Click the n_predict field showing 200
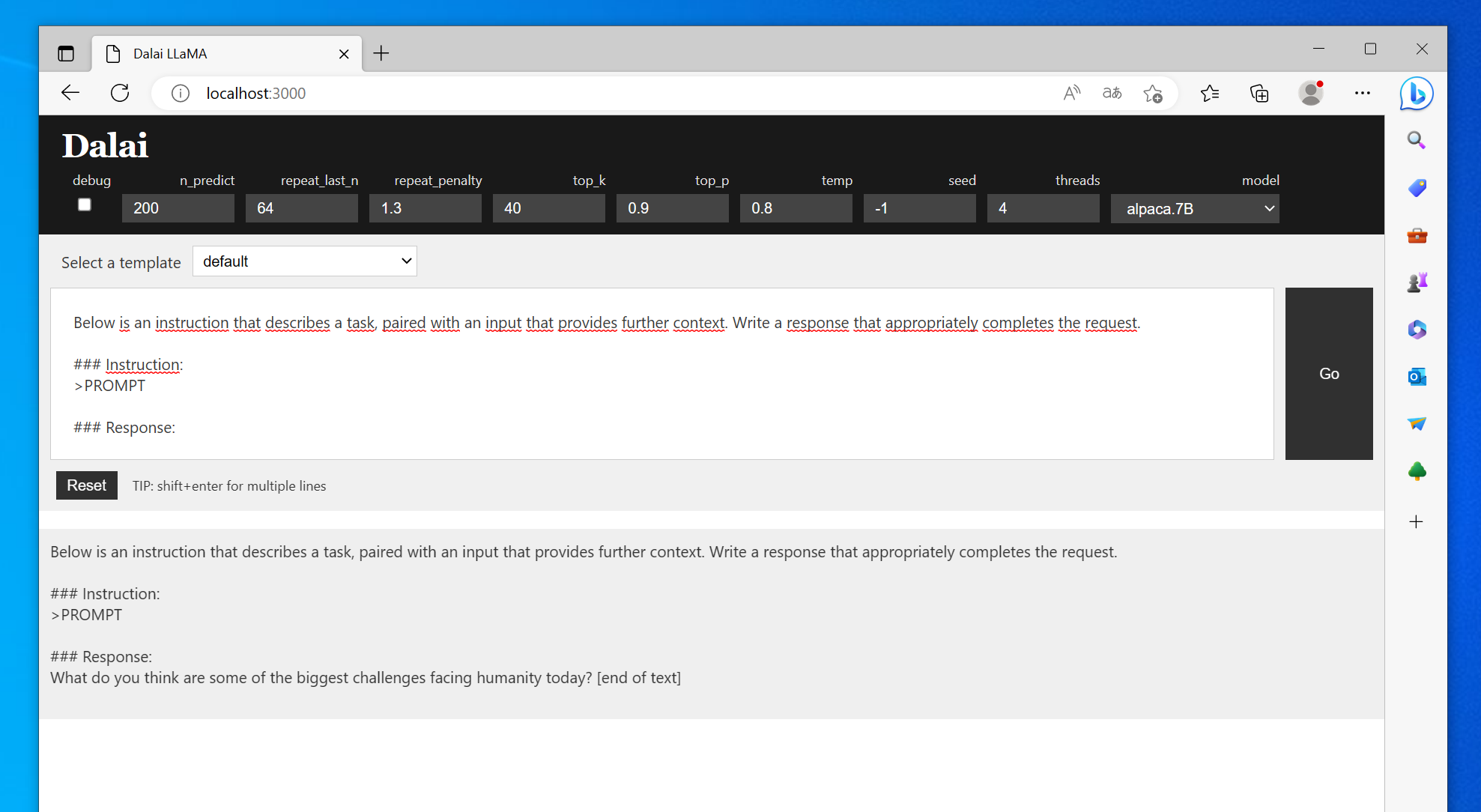The image size is (1481, 812). [178, 208]
